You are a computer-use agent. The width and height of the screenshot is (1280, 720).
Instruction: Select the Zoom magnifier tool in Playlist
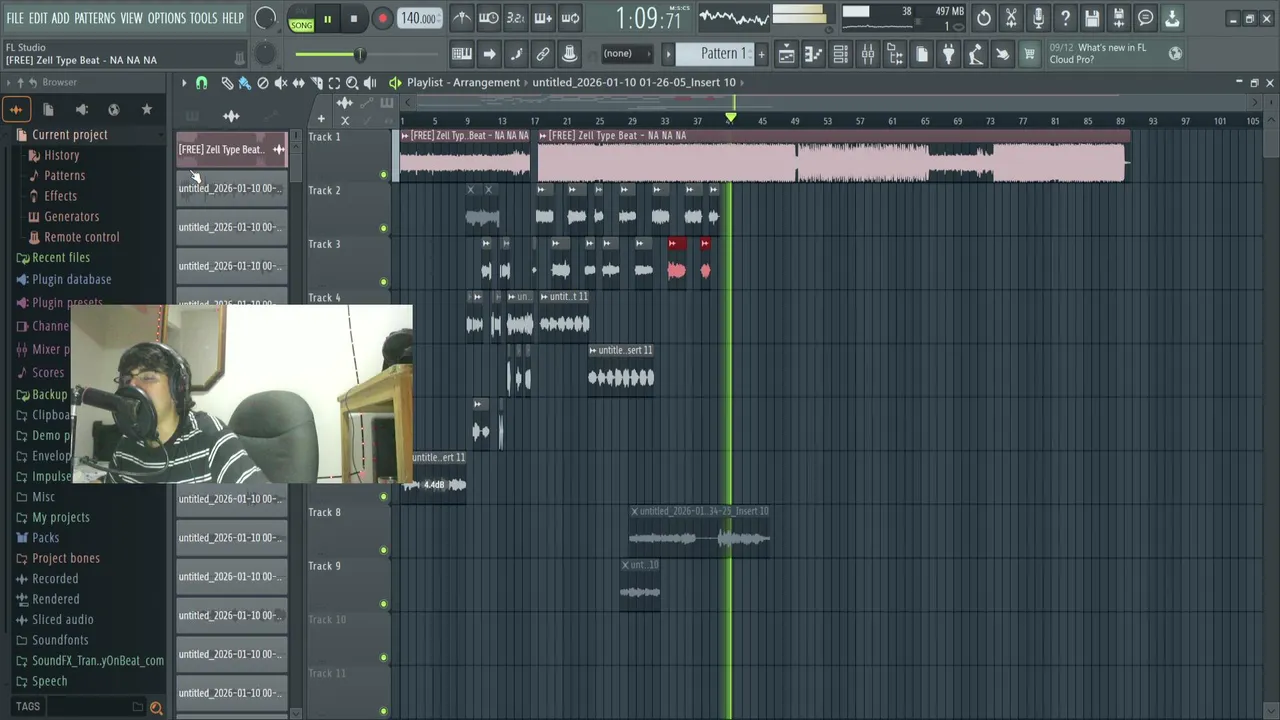click(x=352, y=83)
